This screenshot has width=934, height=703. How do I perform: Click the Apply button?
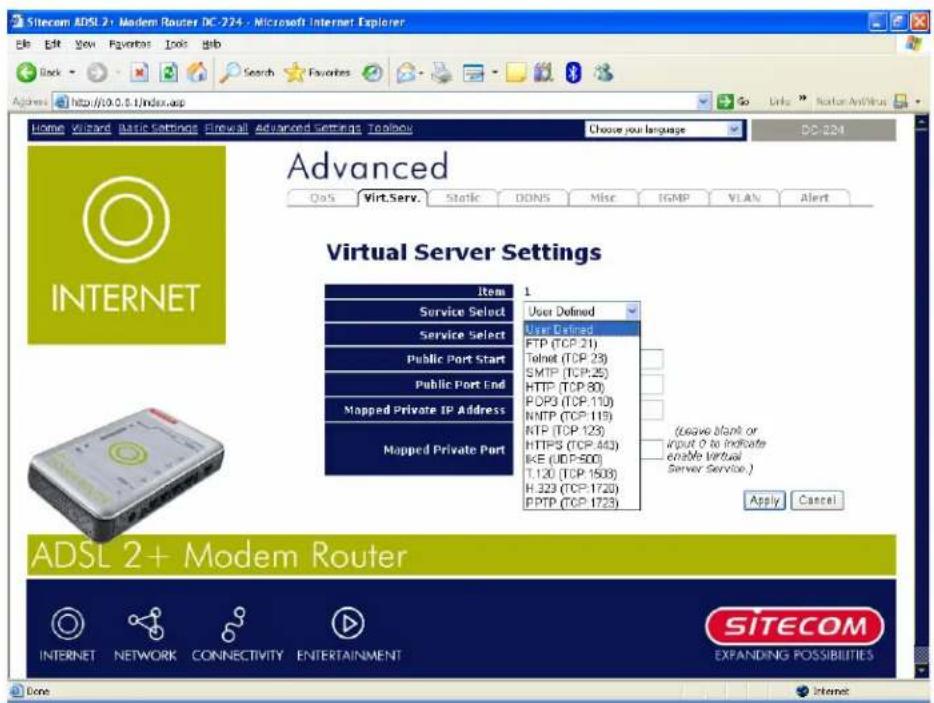pos(764,500)
